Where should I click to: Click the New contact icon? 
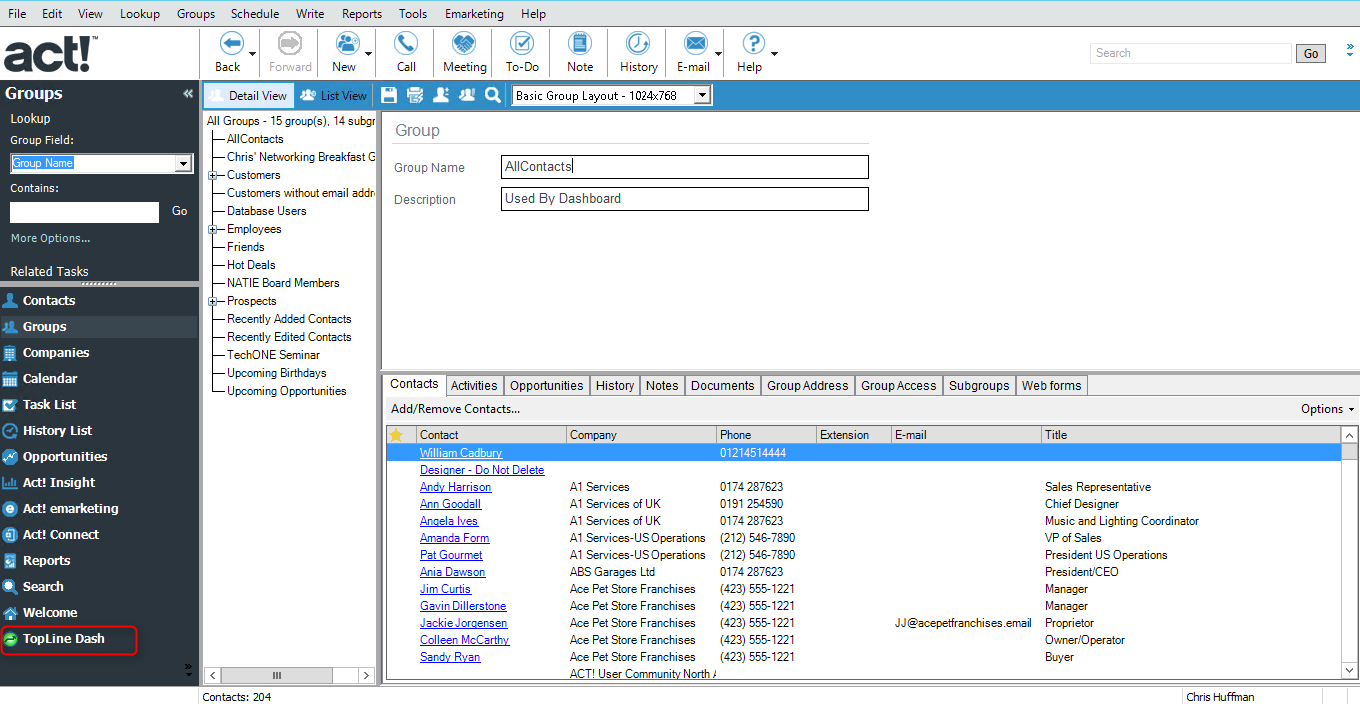347,44
